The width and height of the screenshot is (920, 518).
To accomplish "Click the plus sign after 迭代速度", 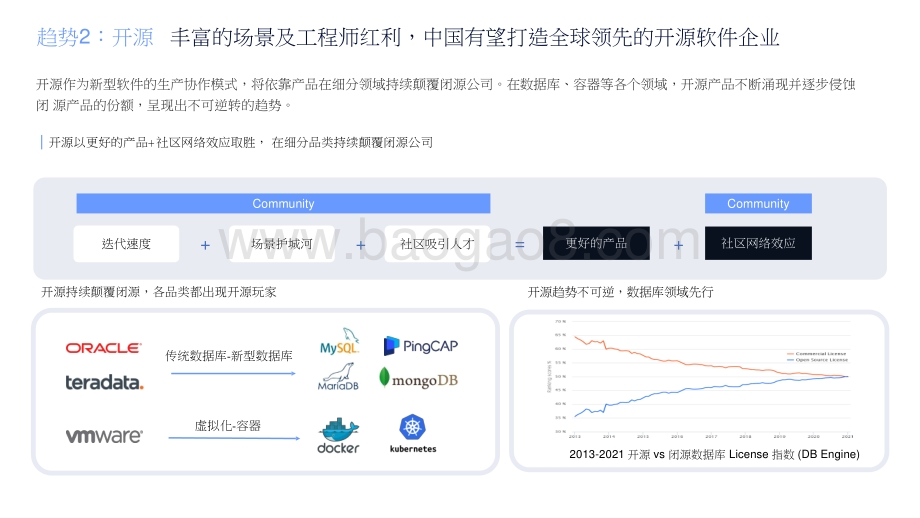I will (x=205, y=245).
